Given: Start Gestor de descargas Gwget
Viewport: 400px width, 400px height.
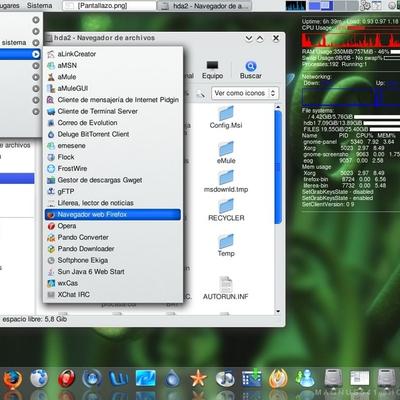Looking at the screenshot, I should (113, 180).
